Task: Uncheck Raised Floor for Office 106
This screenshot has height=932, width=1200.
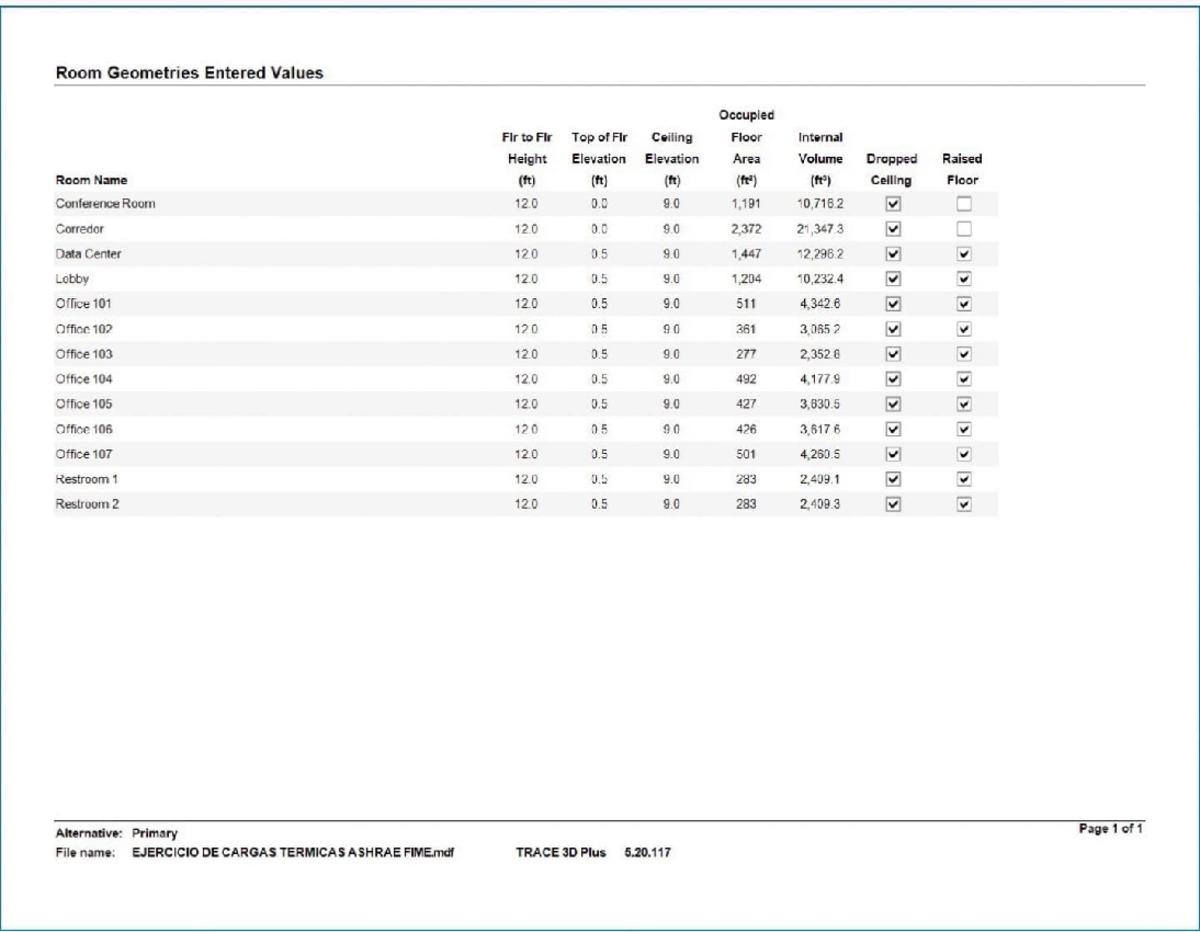Action: [964, 429]
